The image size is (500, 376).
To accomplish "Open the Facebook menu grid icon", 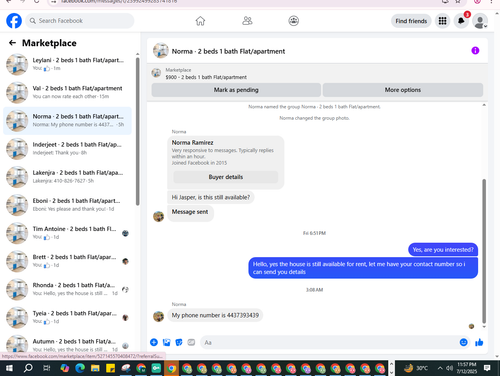I will [442, 21].
